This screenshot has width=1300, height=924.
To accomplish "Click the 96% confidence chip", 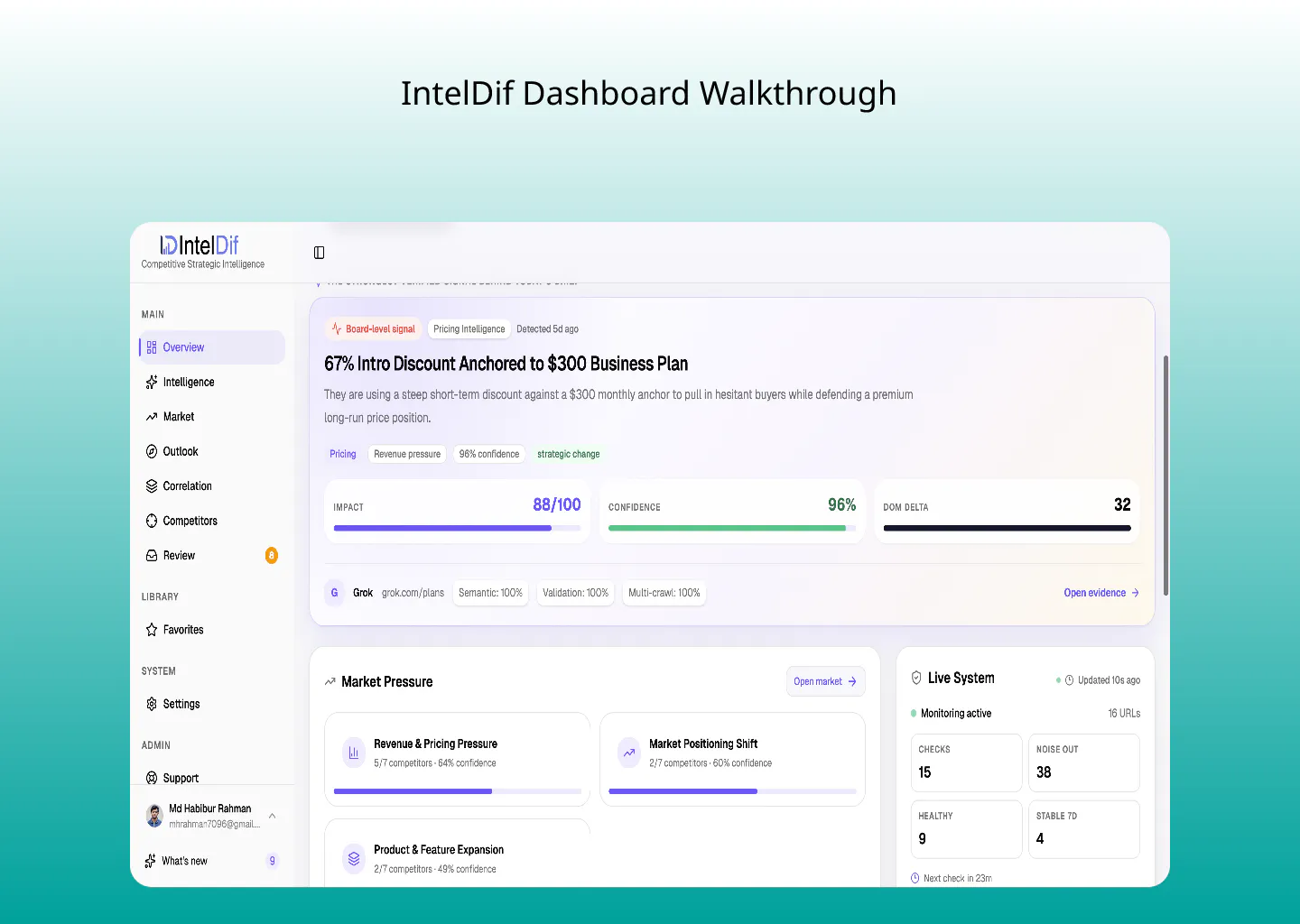I will [489, 454].
